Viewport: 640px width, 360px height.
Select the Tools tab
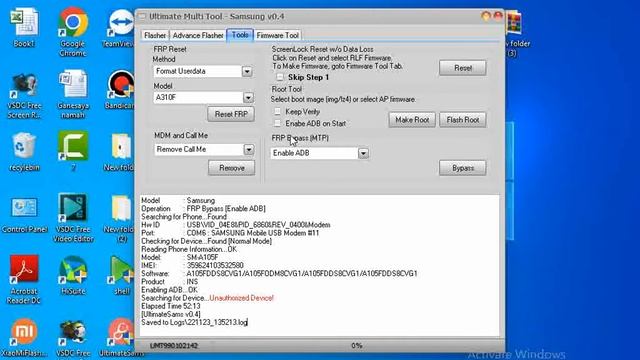pyautogui.click(x=240, y=35)
